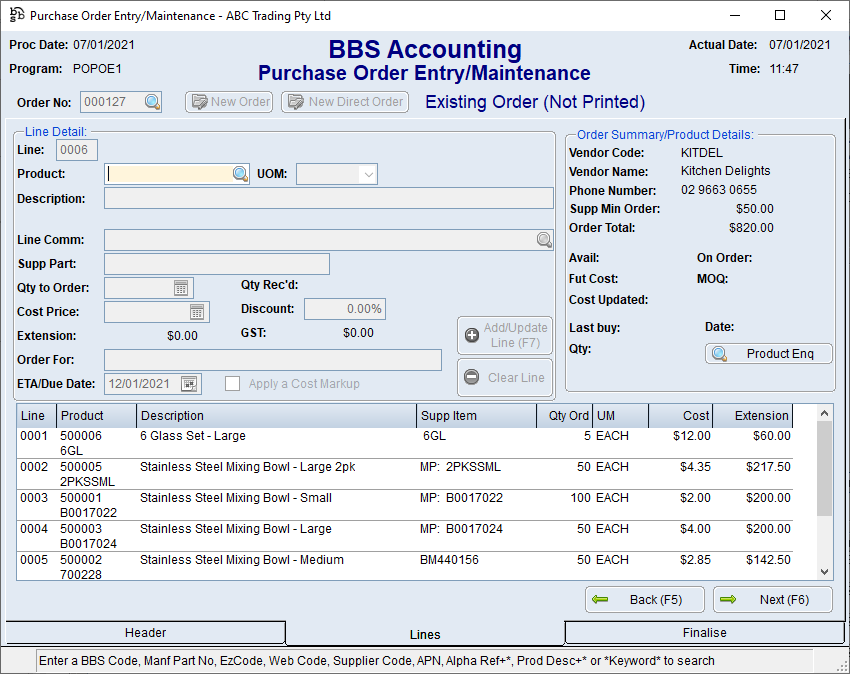Screen dimensions: 850x674
Task: Open the Qty to Order calculator icon
Action: pyautogui.click(x=181, y=288)
